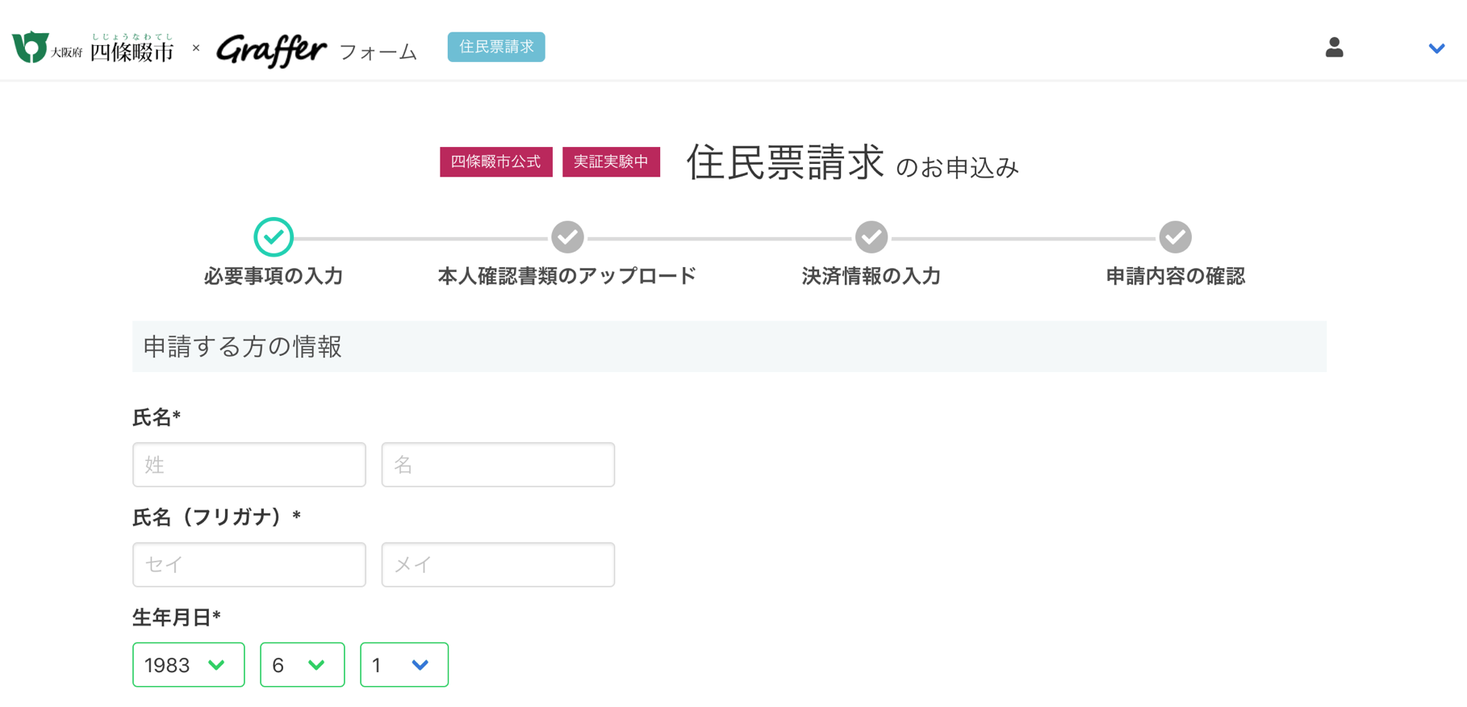Image resolution: width=1467 pixels, height=707 pixels.
Task: Click the 四條畷市公式 red badge
Action: [x=496, y=162]
